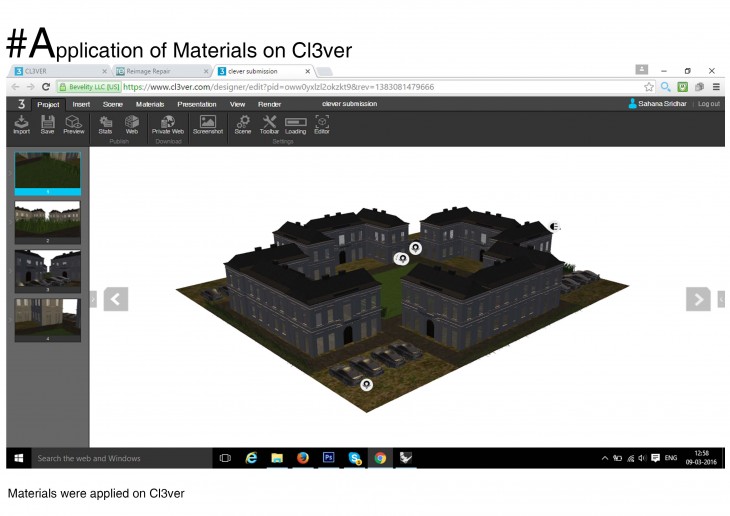Open the Editor settings icon
Viewport: 730px width, 516px height.
[x=322, y=123]
